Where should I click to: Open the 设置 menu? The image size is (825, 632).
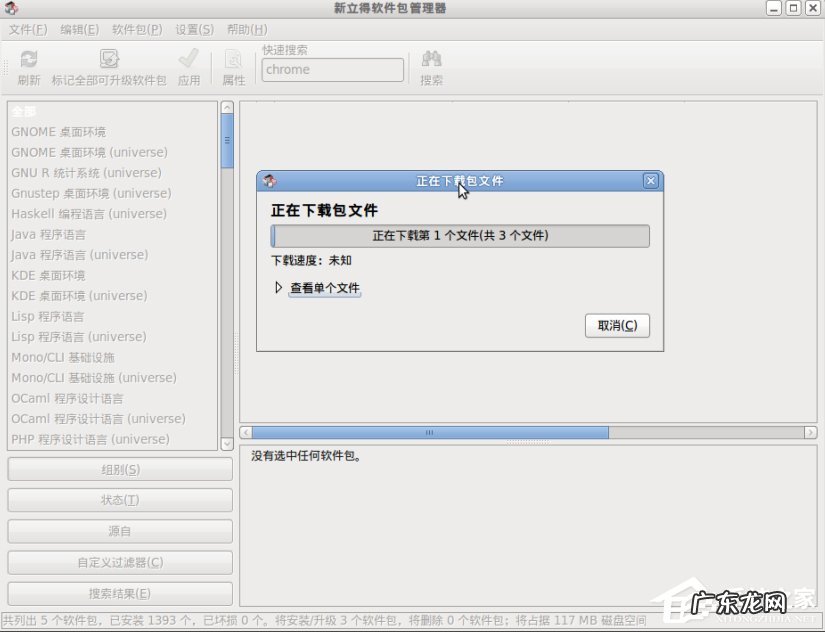pyautogui.click(x=189, y=29)
